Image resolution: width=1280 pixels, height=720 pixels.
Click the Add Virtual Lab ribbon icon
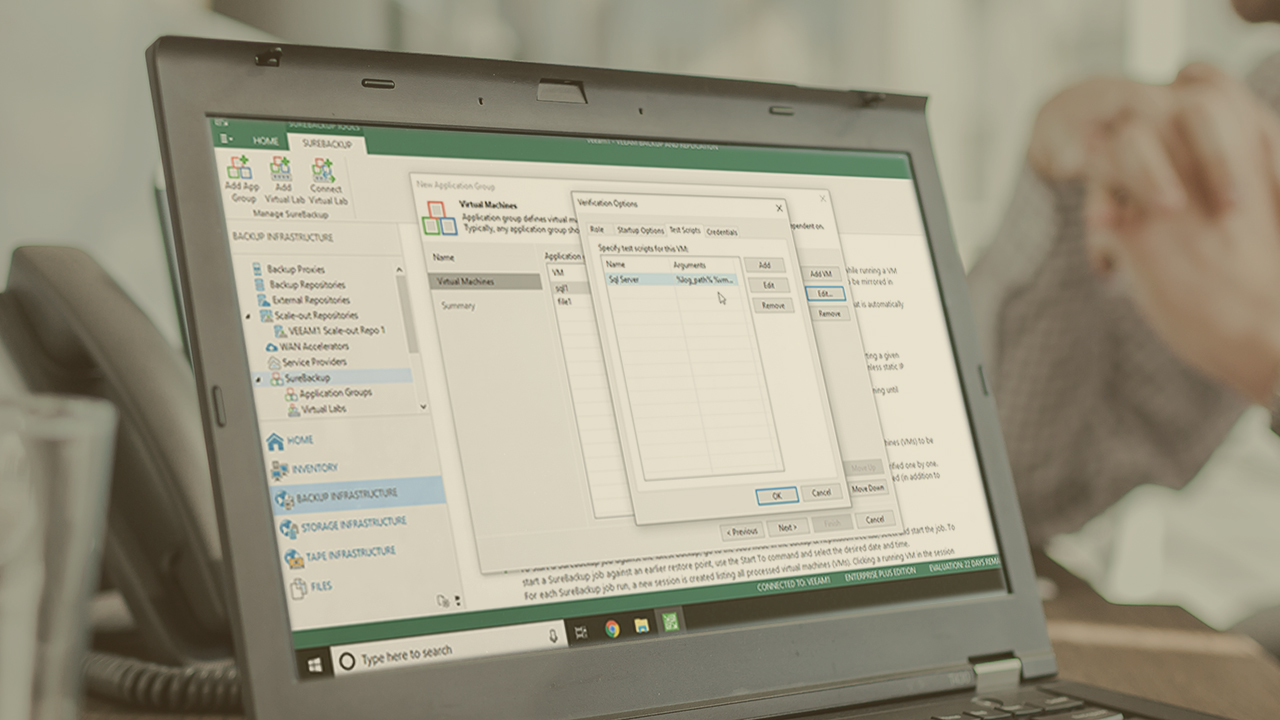pos(282,180)
